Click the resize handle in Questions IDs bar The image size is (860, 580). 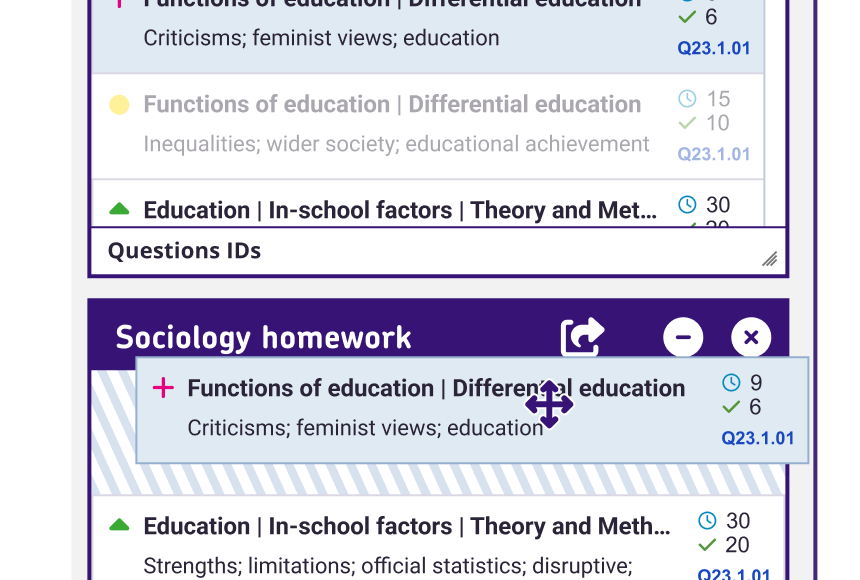tap(769, 259)
